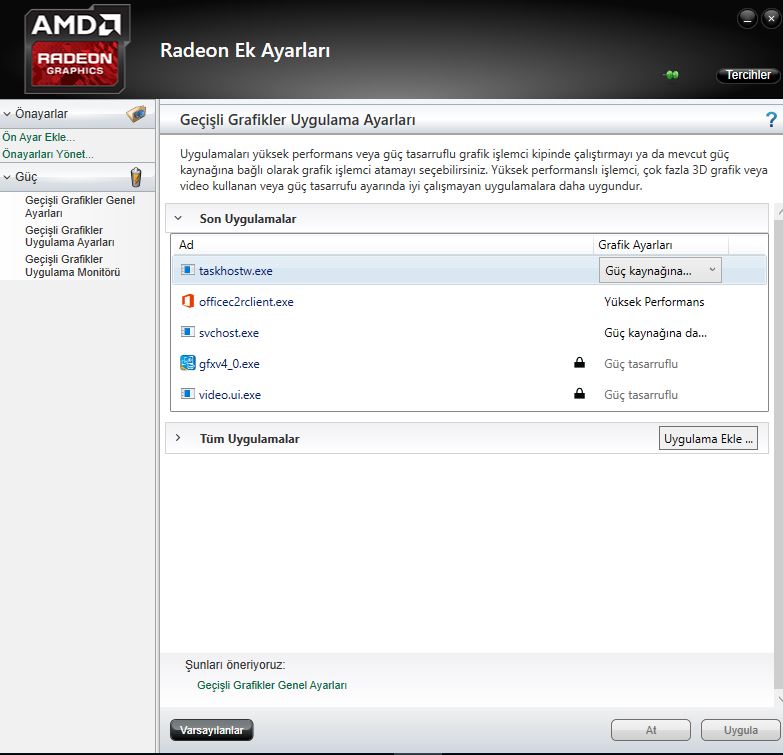Click the AMD Radeon Graphics logo

click(77, 49)
